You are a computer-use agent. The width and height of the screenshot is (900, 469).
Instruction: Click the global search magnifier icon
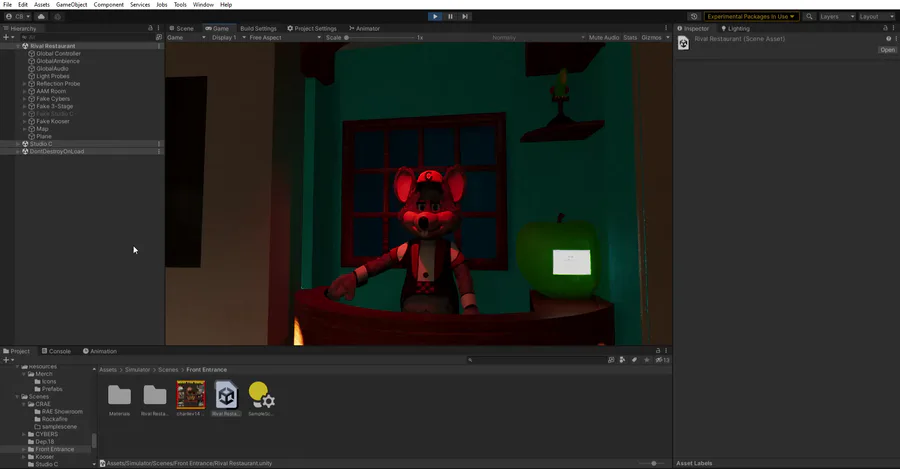[809, 17]
